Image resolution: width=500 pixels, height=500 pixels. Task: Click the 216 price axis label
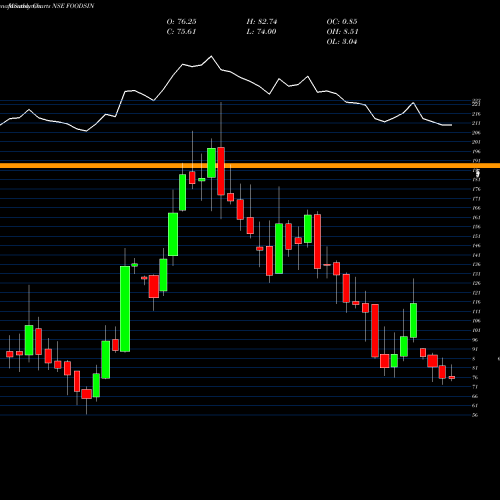476,114
